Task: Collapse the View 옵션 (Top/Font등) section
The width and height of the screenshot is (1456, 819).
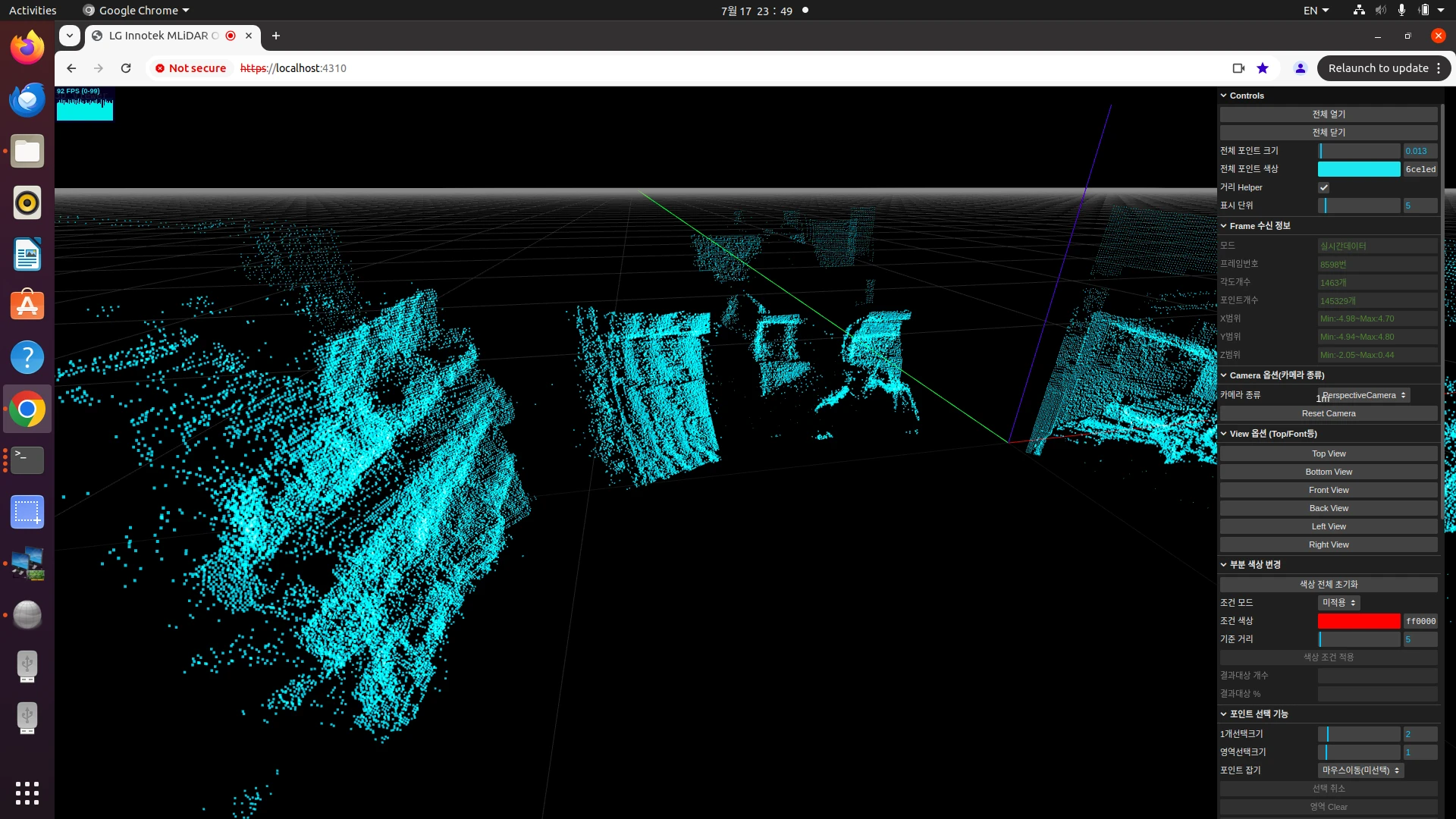Action: coord(1330,434)
